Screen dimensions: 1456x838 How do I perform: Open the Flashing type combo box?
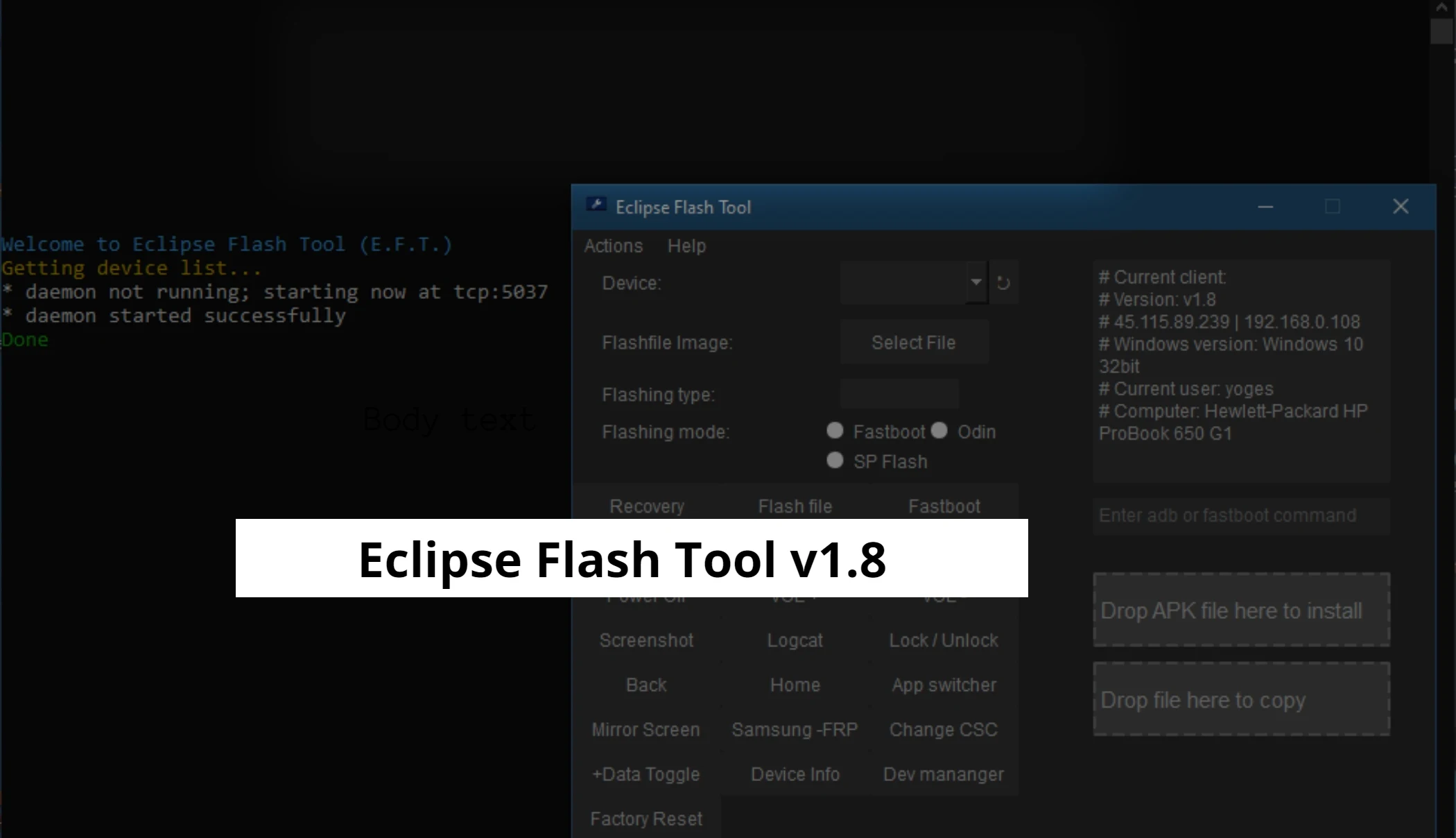pos(899,394)
